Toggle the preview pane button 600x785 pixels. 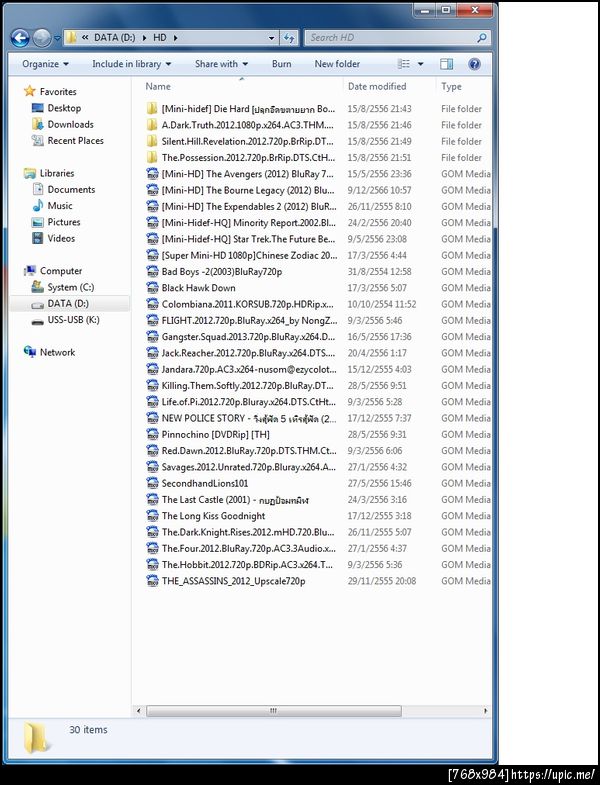pos(446,64)
